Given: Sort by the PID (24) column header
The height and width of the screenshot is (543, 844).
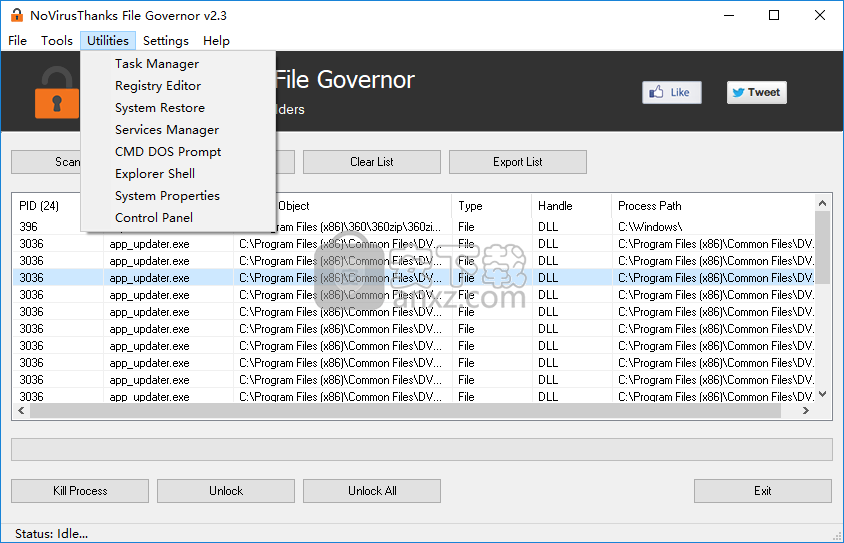Looking at the screenshot, I should [x=47, y=206].
